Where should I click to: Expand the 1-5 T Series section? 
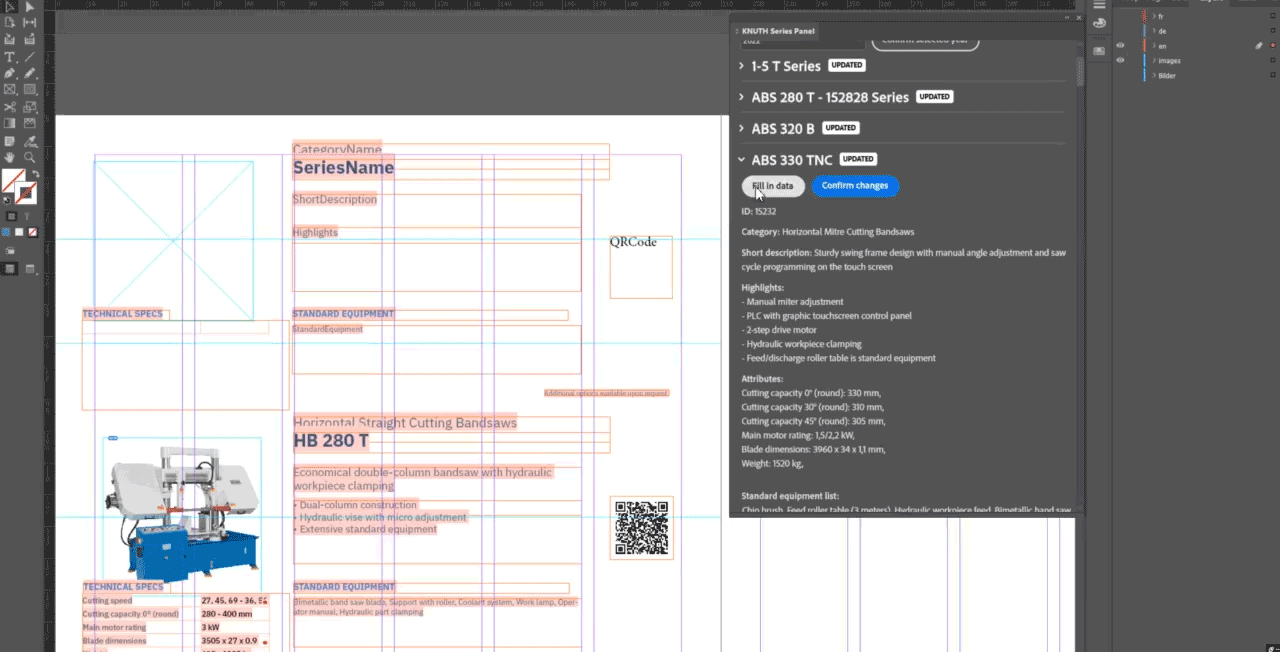tap(741, 66)
